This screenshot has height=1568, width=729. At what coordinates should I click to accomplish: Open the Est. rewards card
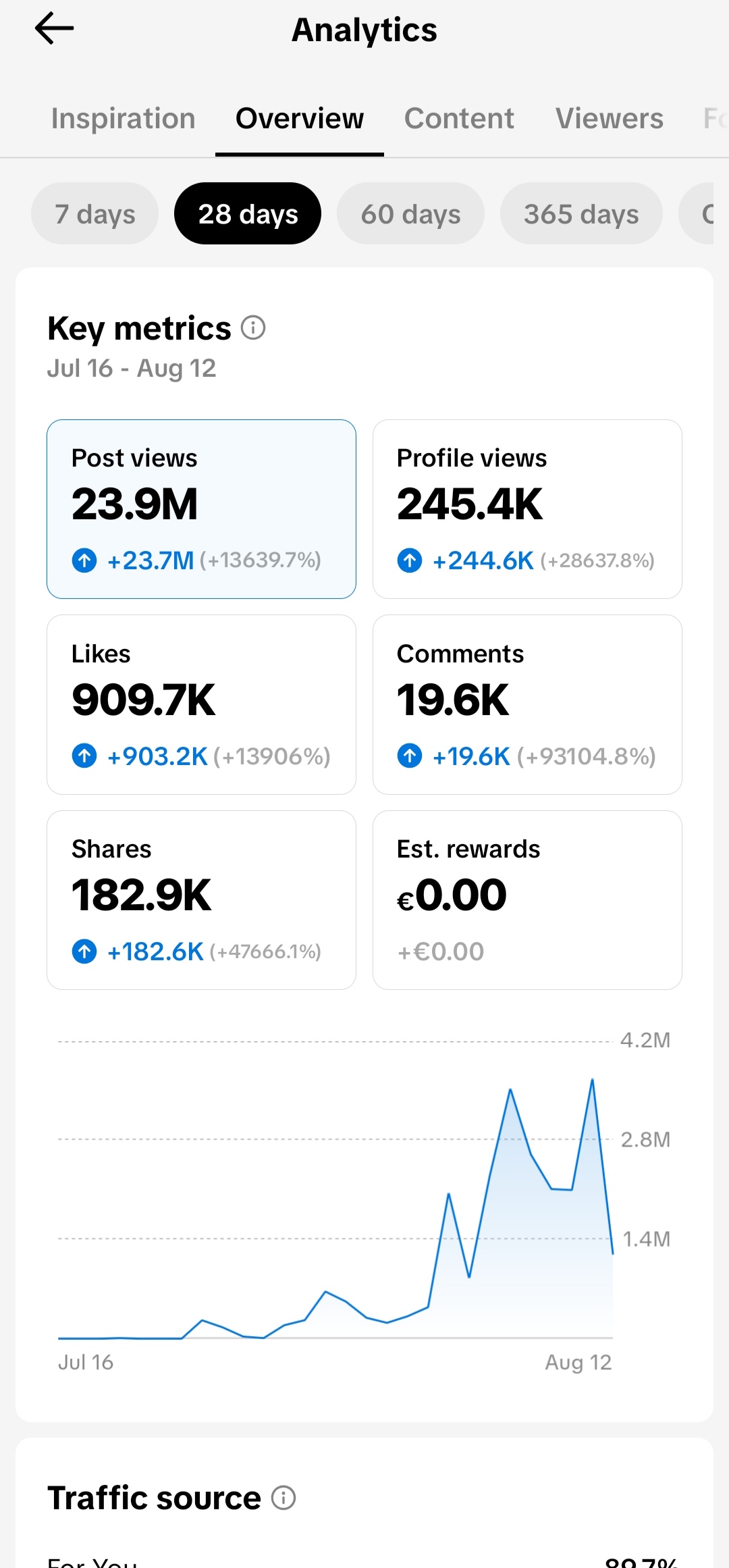click(x=527, y=900)
